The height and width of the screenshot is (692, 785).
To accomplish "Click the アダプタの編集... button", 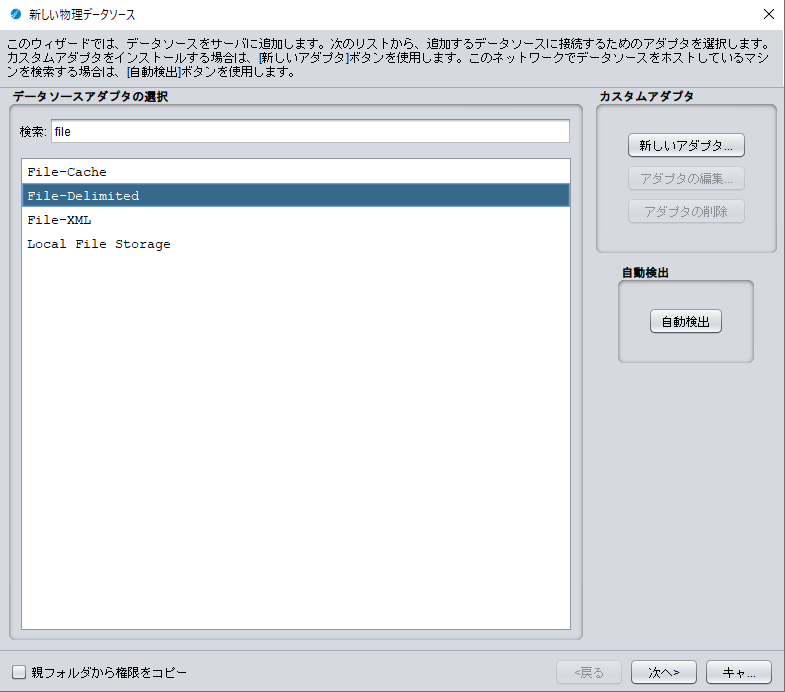I will [x=686, y=178].
